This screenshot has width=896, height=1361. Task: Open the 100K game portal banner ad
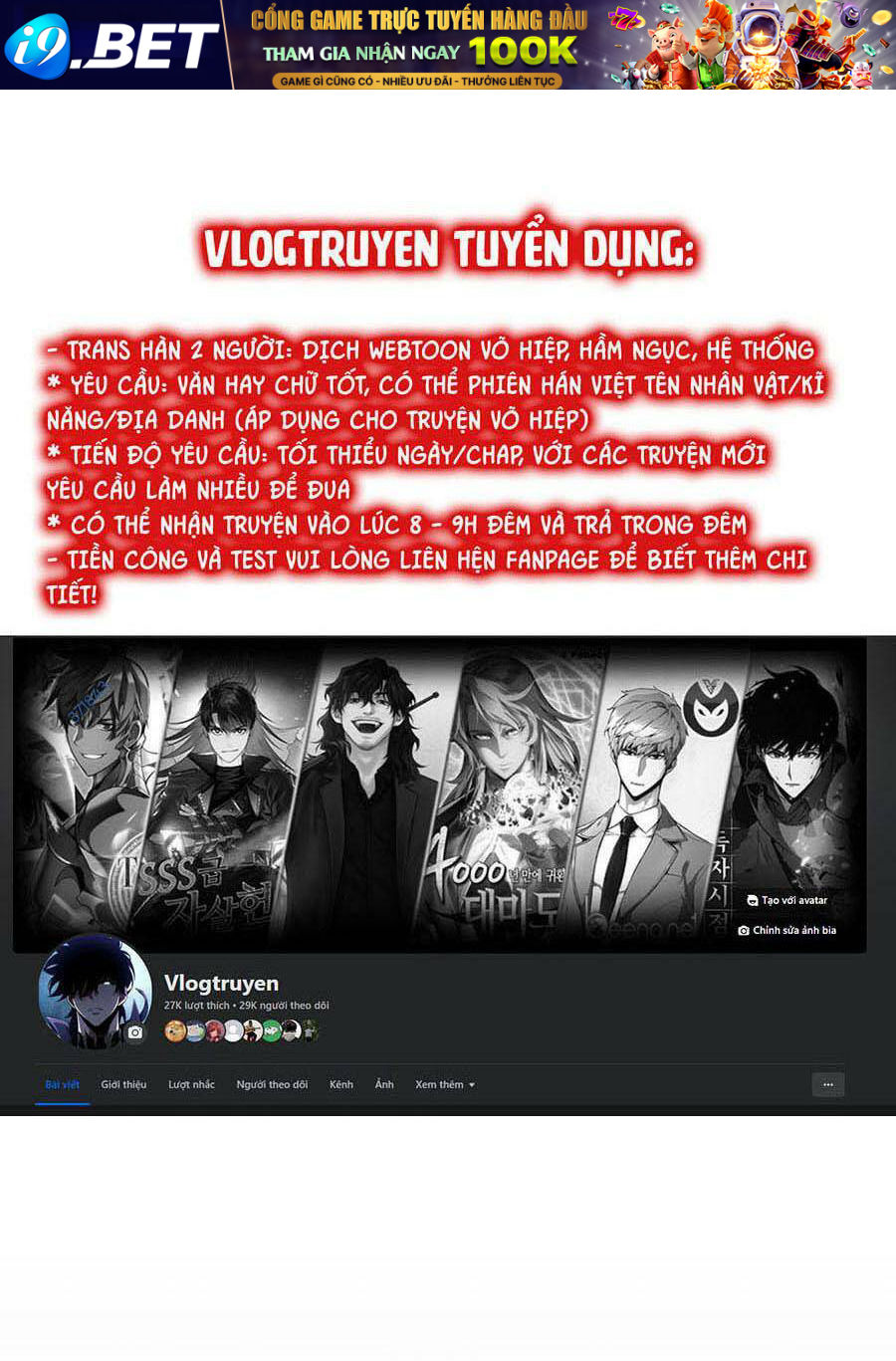pyautogui.click(x=563, y=45)
